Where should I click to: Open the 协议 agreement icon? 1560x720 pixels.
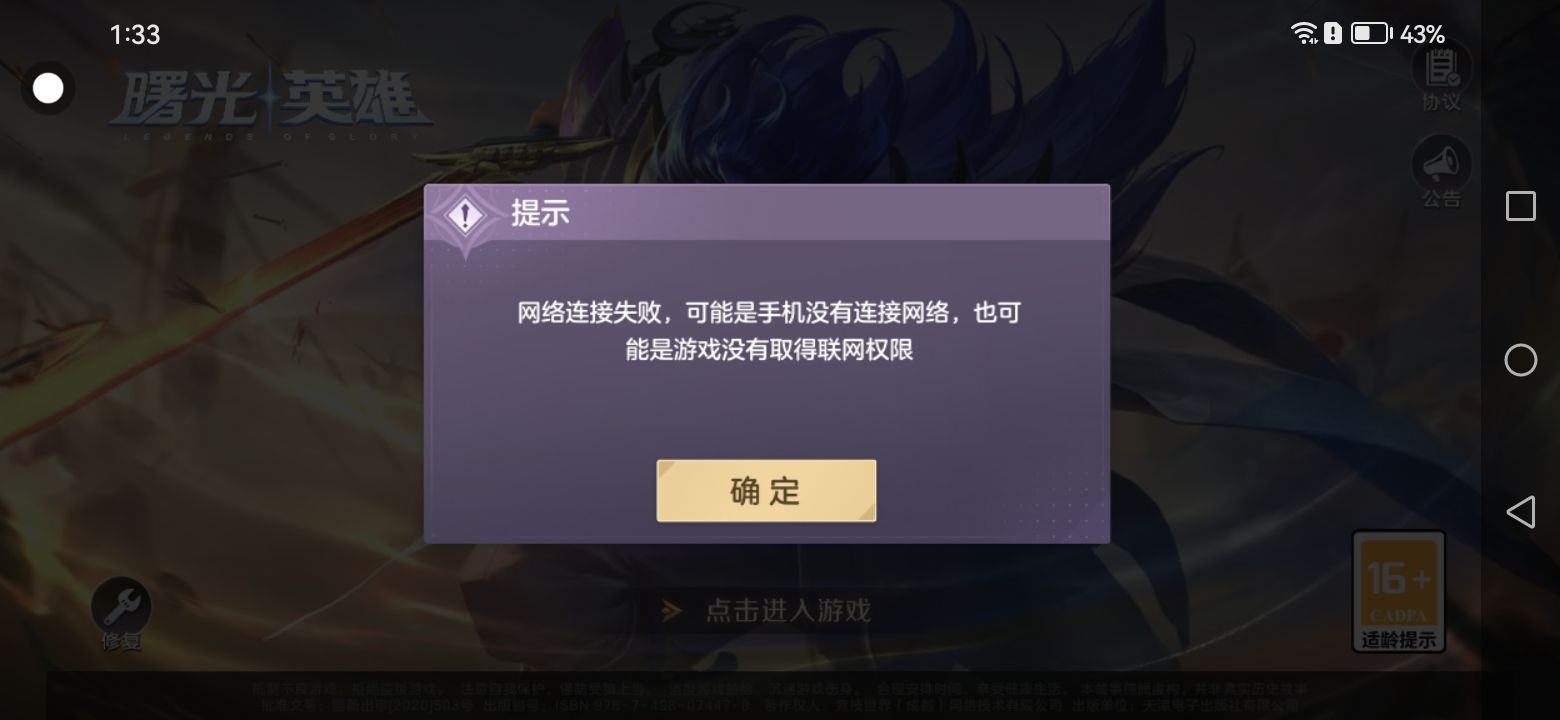1441,77
